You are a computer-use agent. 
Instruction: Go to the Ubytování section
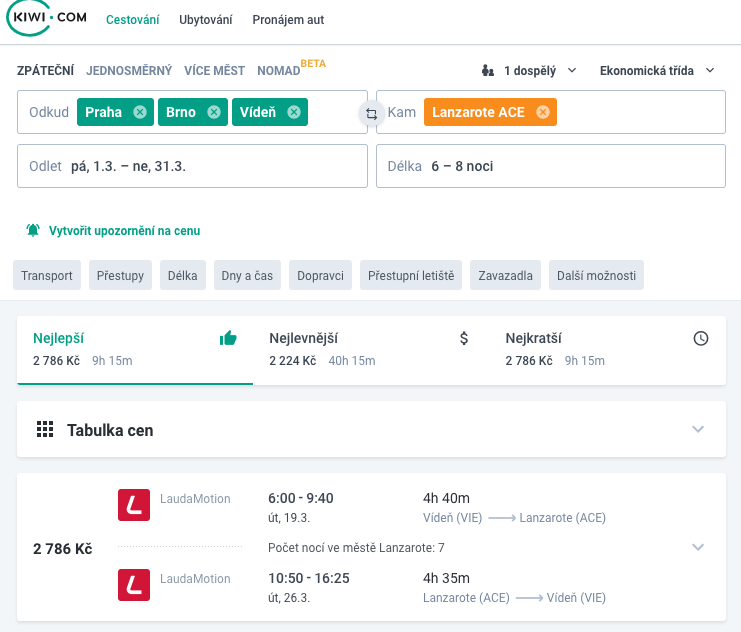point(206,20)
